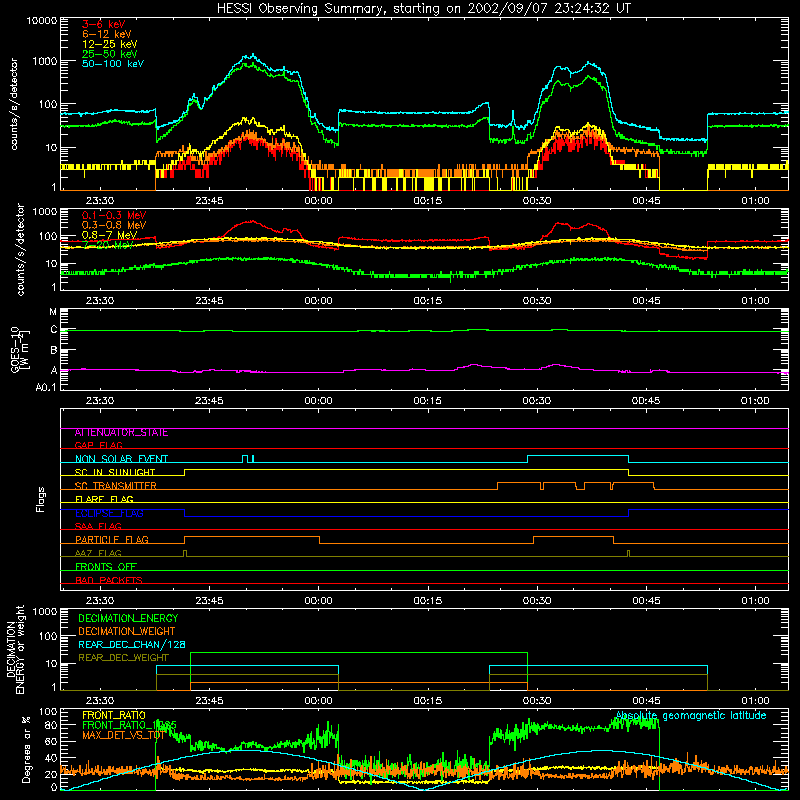
Task: Select the SC_TRANSMITTER flag label
Action: pos(115,486)
